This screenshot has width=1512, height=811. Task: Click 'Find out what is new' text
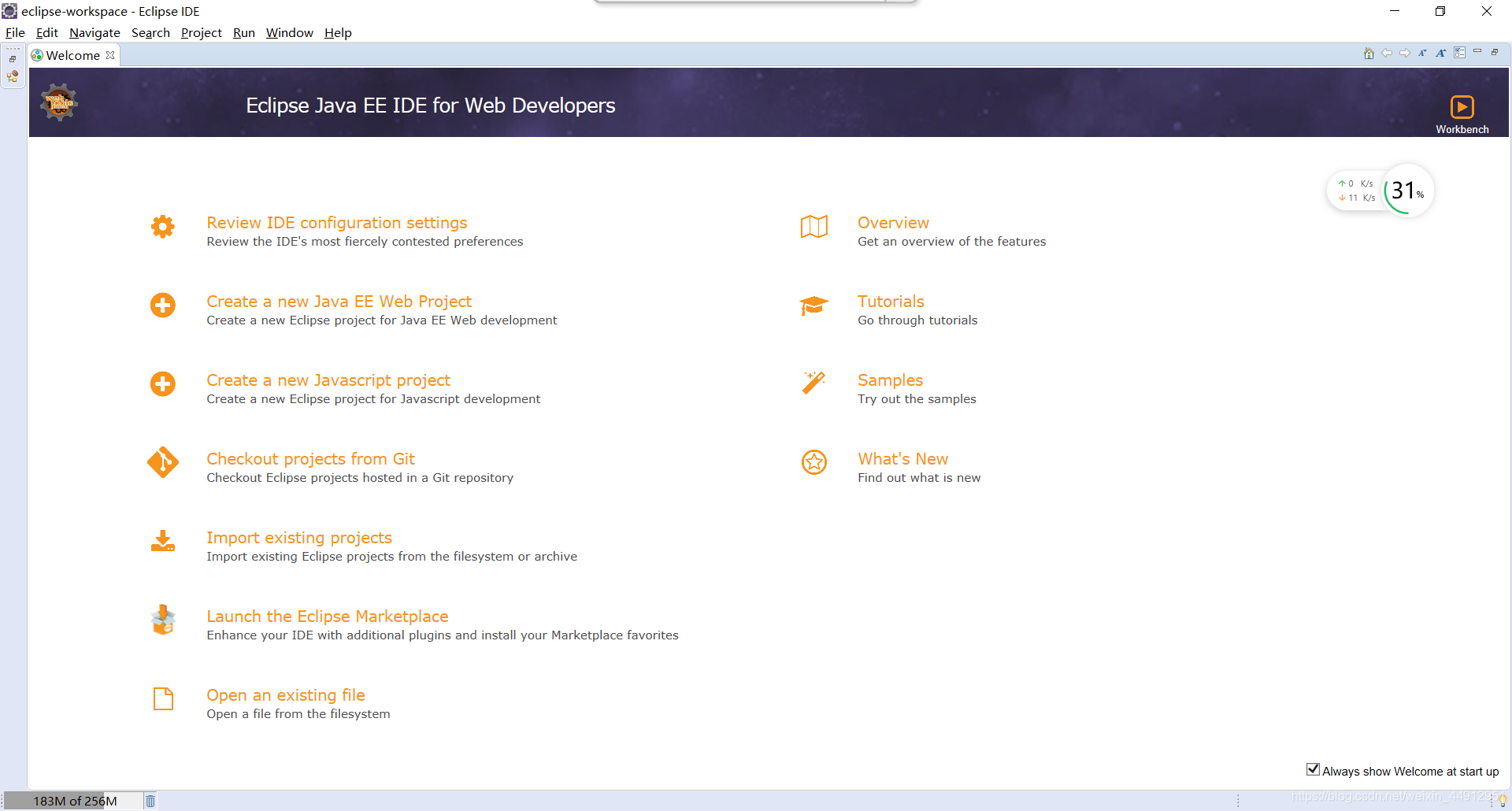tap(919, 478)
